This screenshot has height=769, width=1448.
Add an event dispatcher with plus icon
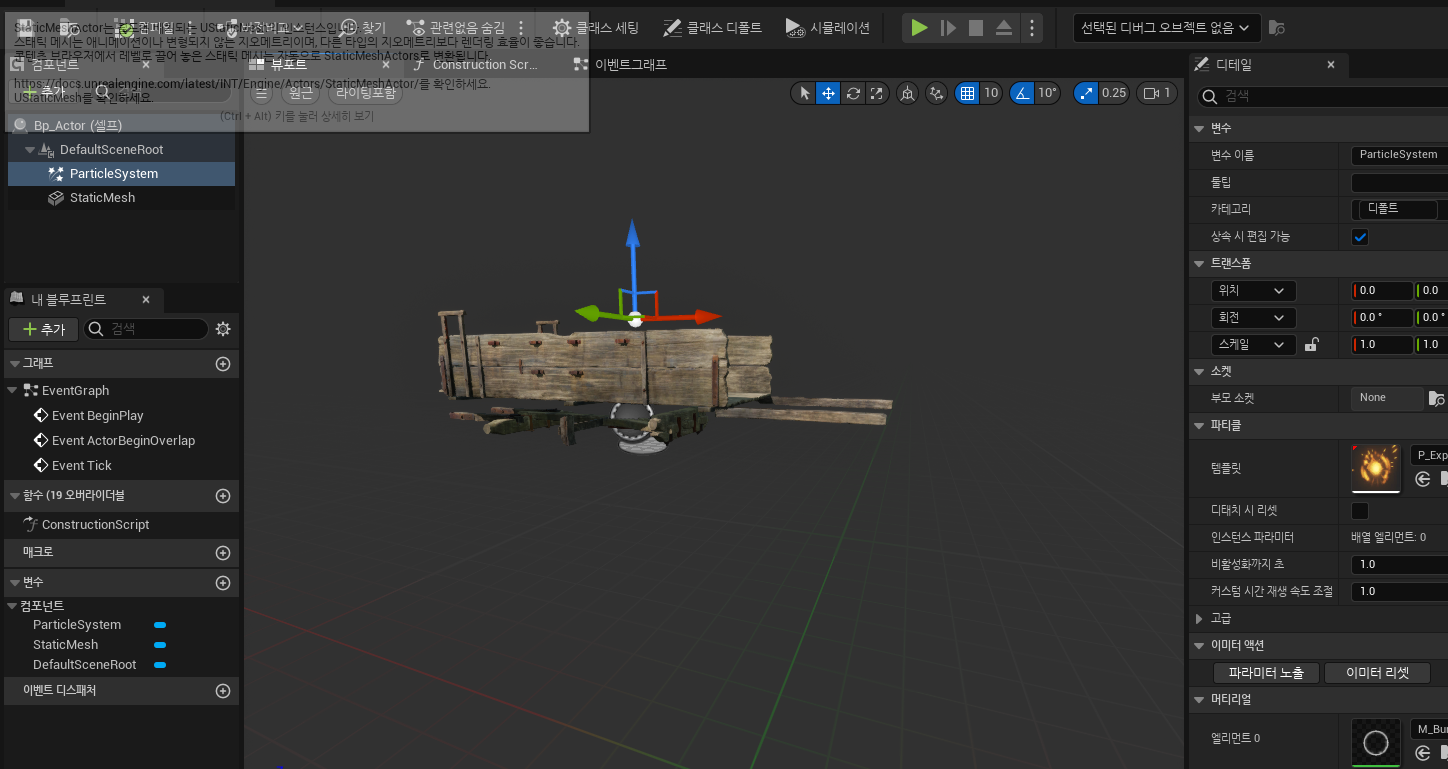tap(223, 691)
